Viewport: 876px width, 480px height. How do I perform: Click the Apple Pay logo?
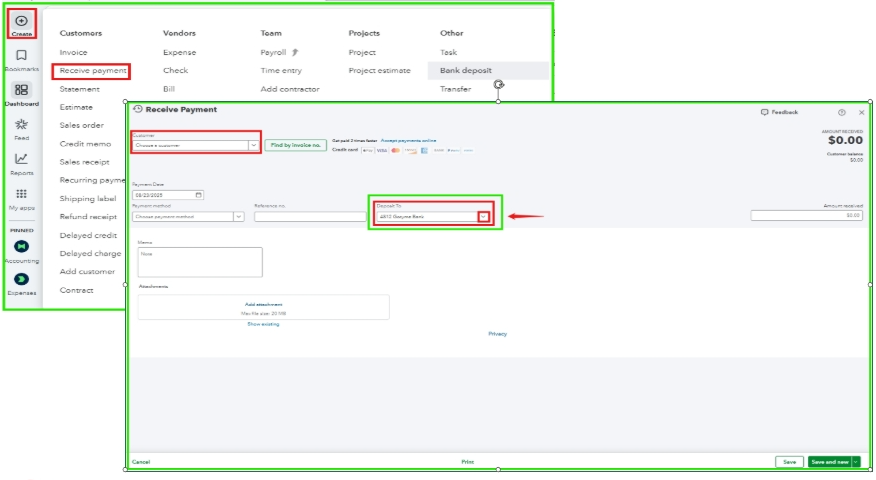[x=368, y=150]
